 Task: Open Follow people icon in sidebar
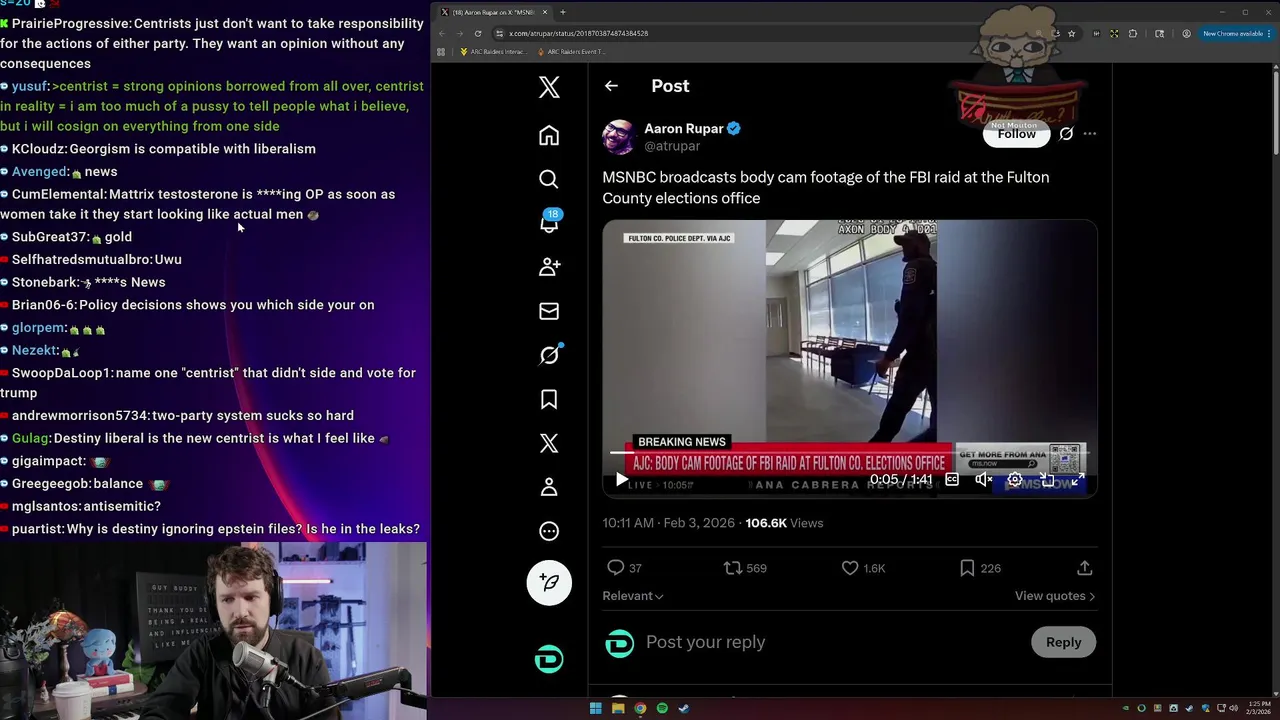click(x=549, y=267)
